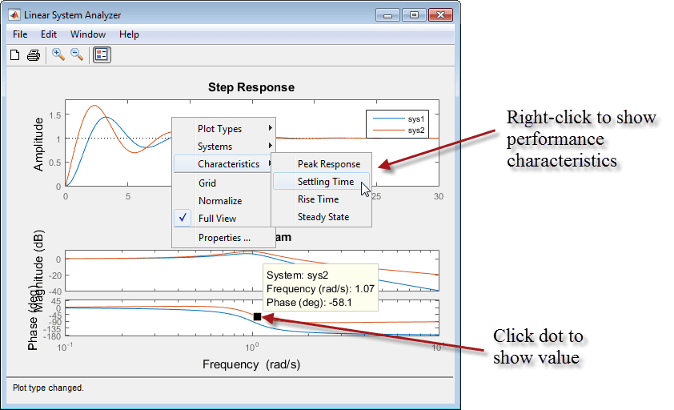Toggle the Legend toolbar icon
674x410 pixels.
point(101,55)
